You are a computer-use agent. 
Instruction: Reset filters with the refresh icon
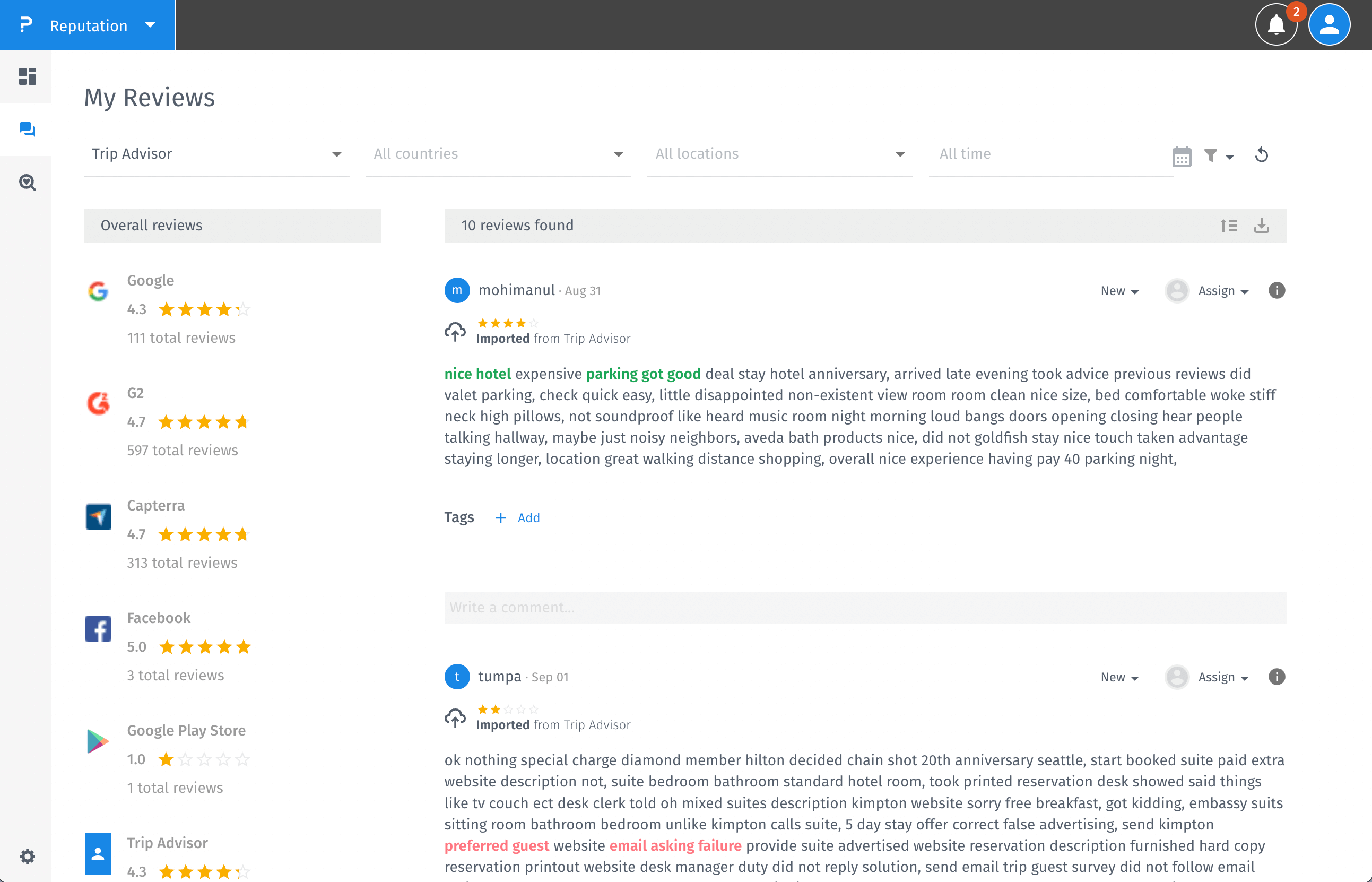1261,155
